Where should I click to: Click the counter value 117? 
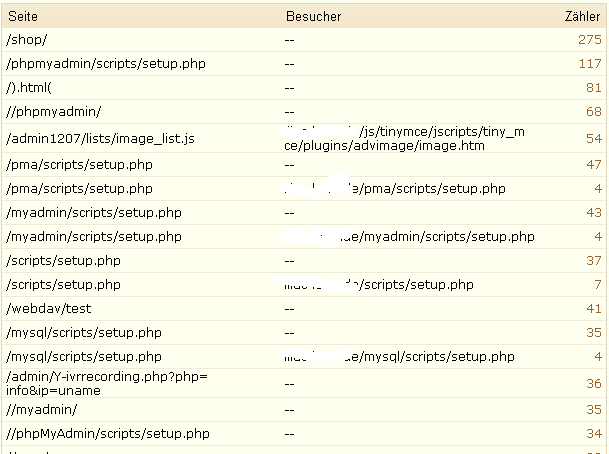(589, 63)
